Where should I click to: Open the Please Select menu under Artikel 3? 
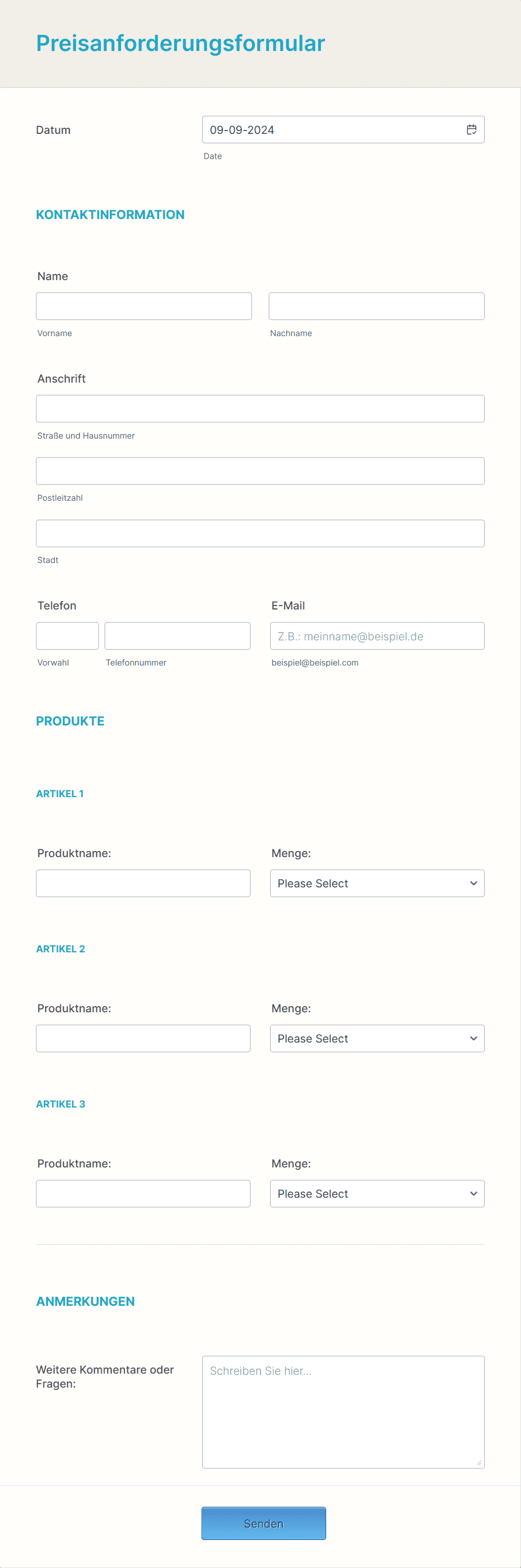tap(377, 1193)
